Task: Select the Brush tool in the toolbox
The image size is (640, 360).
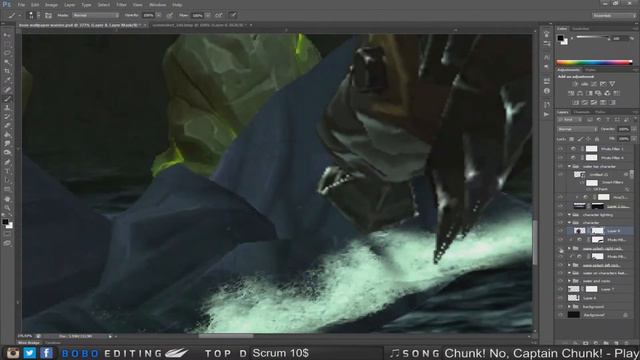Action: pos(7,99)
